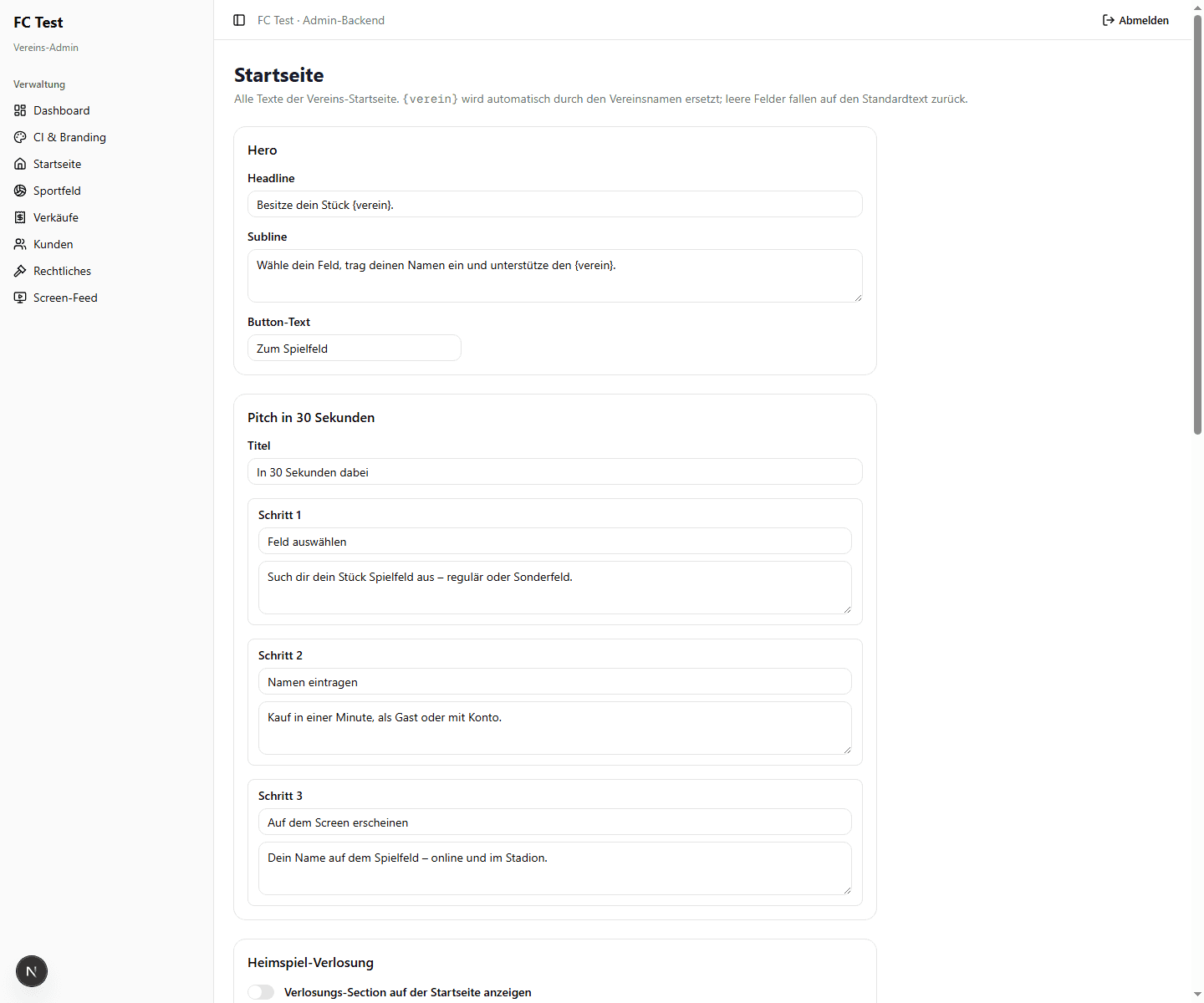The height and width of the screenshot is (1003, 1204).
Task: Click the Verkäufe receipt icon
Action: click(20, 217)
